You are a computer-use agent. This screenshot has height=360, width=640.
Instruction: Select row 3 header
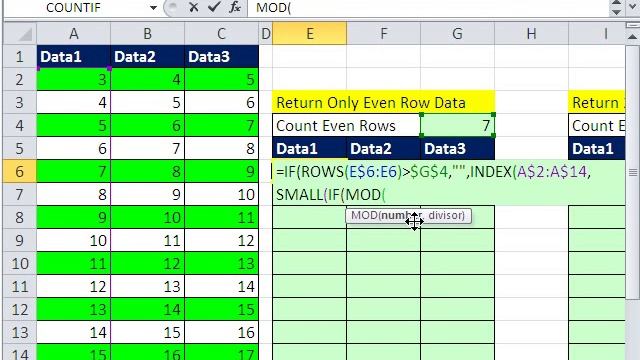click(x=20, y=102)
